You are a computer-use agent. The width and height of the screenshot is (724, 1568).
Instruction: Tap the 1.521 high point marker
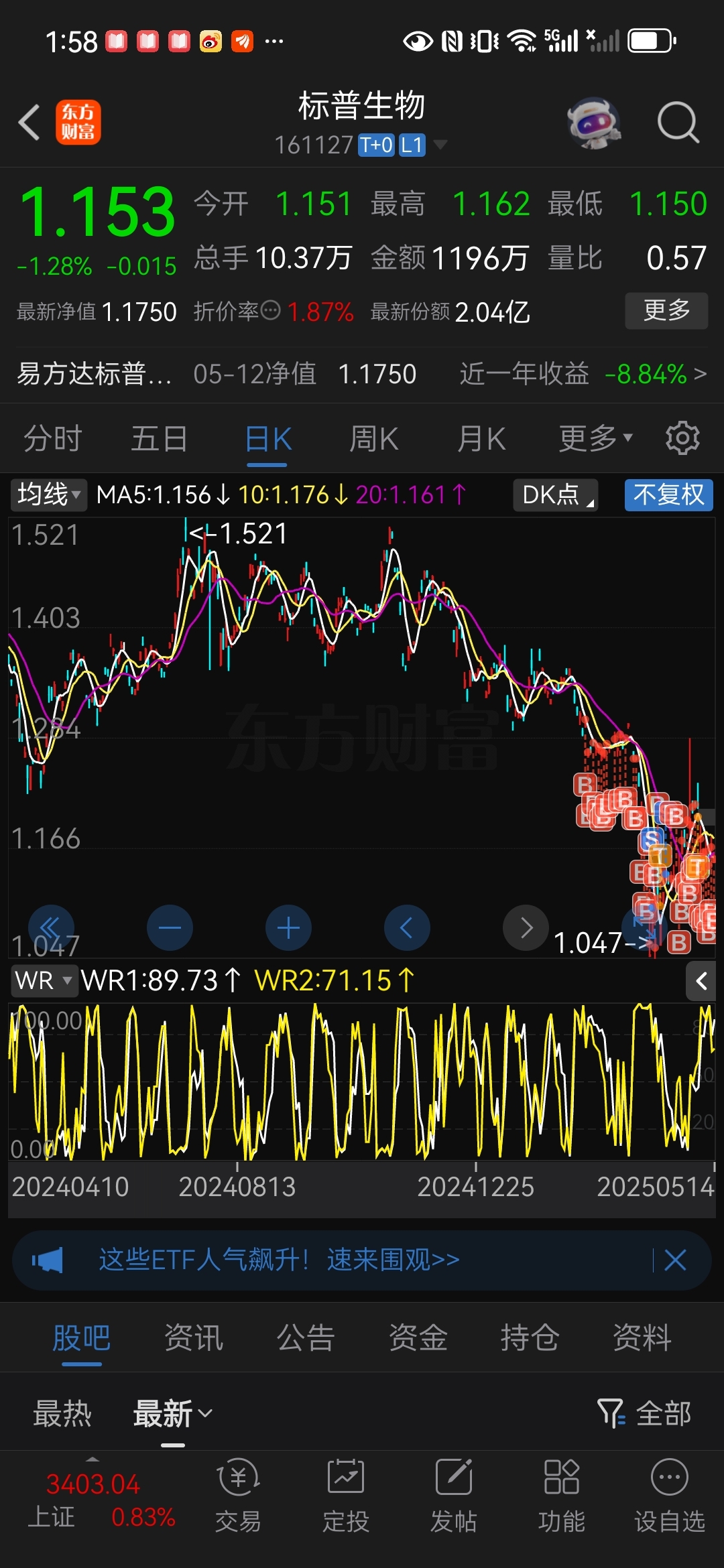click(238, 534)
